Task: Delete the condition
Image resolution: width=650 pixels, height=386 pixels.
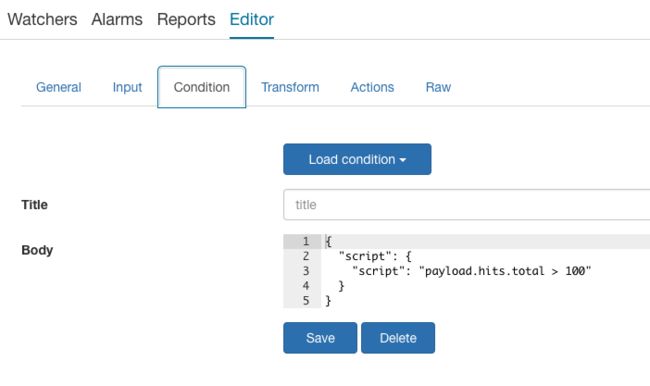Action: pos(398,338)
